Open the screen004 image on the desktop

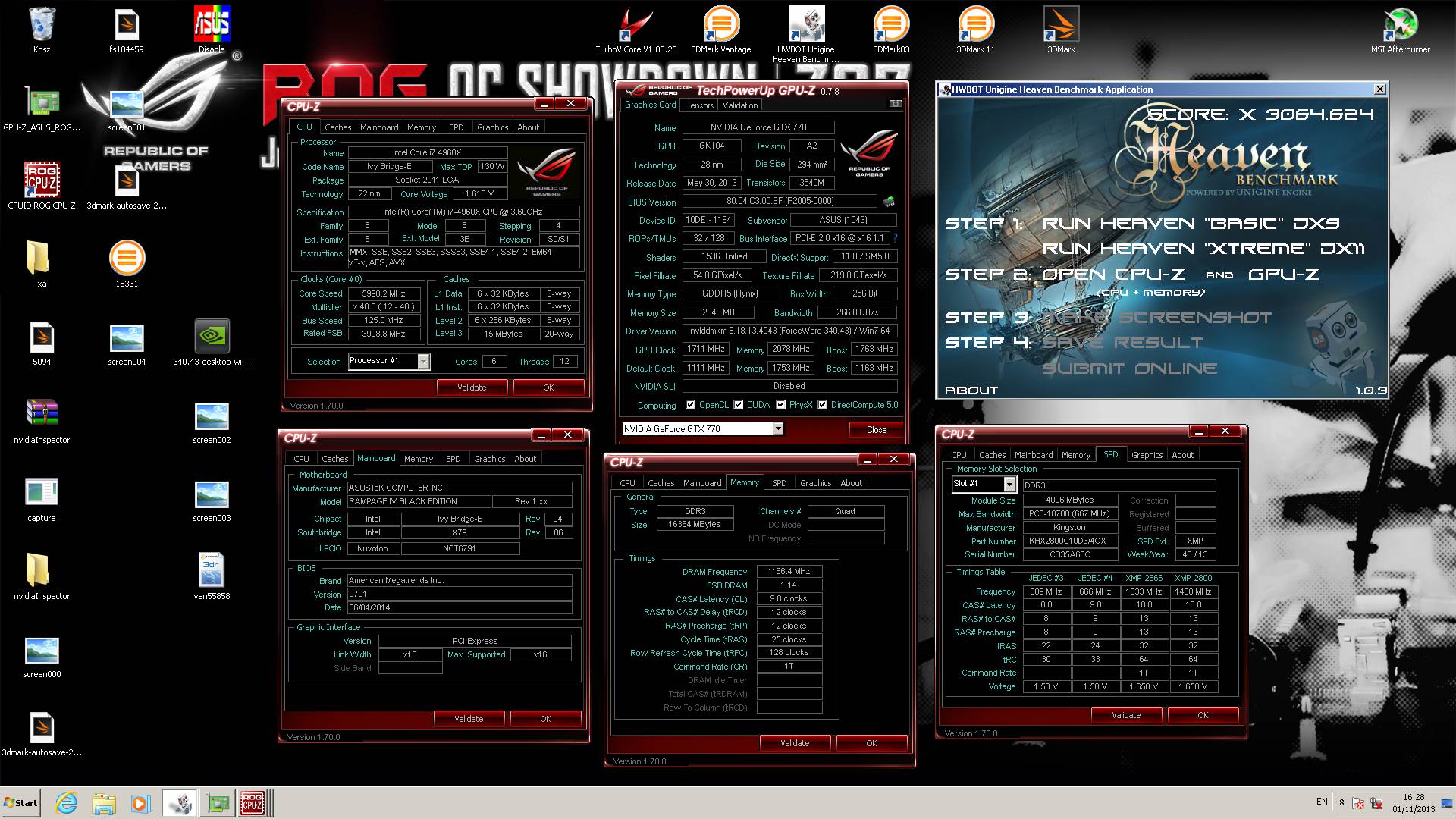127,343
